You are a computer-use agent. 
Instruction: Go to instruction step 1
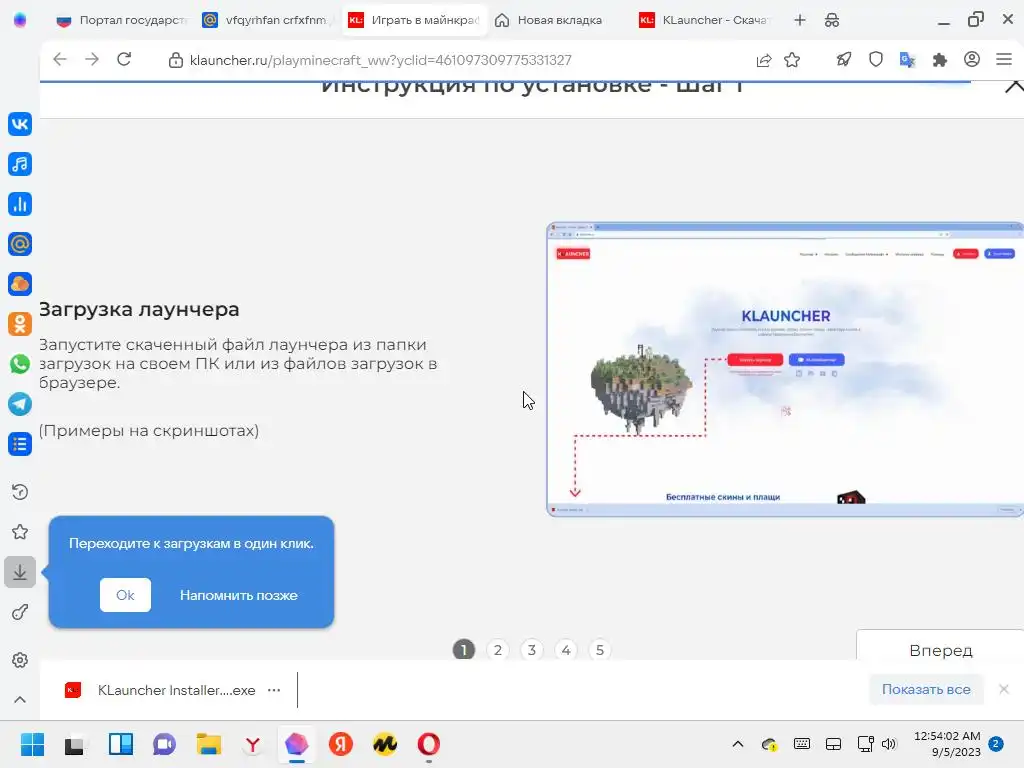coord(464,650)
